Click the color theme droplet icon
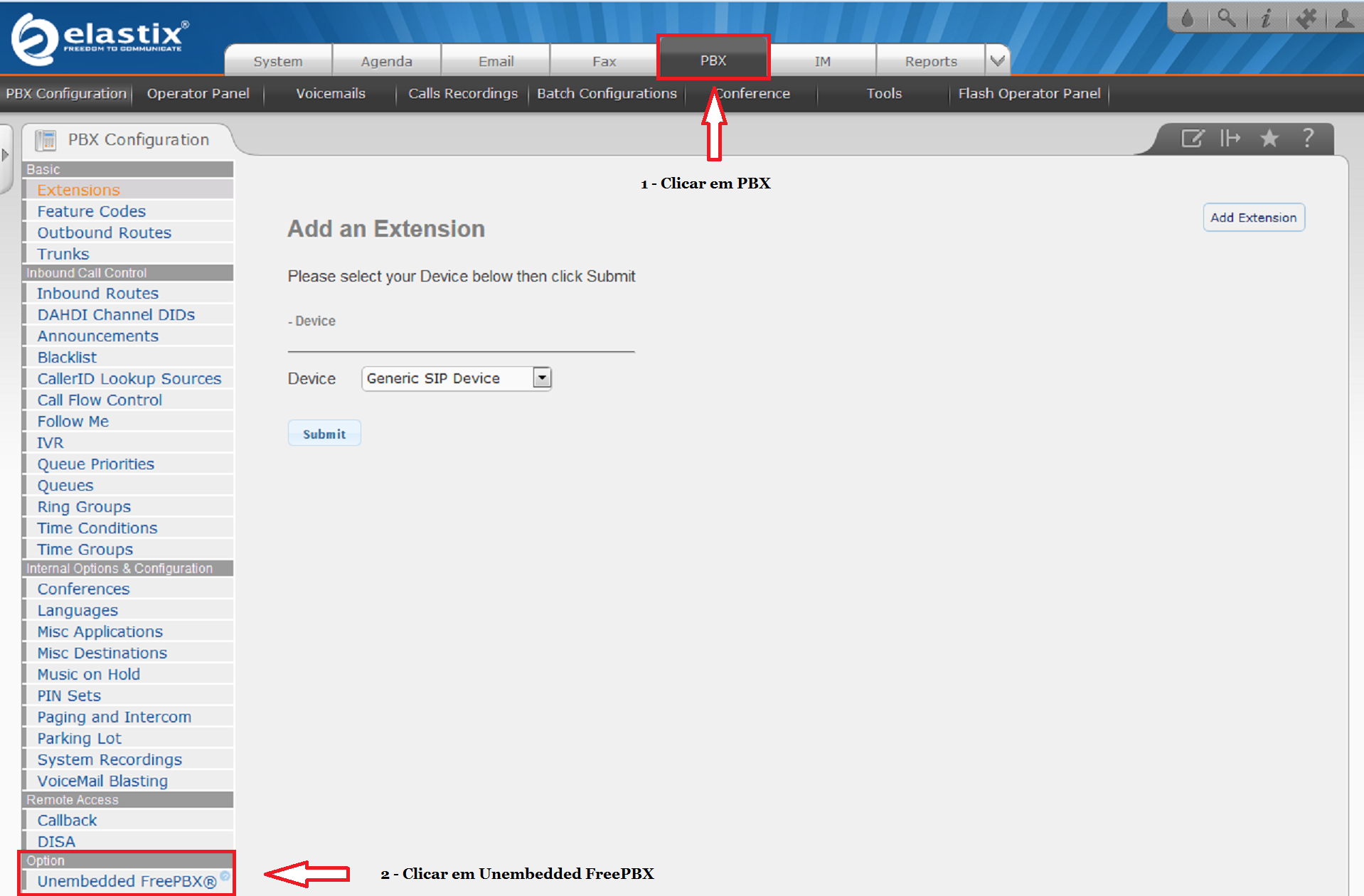 (1186, 18)
